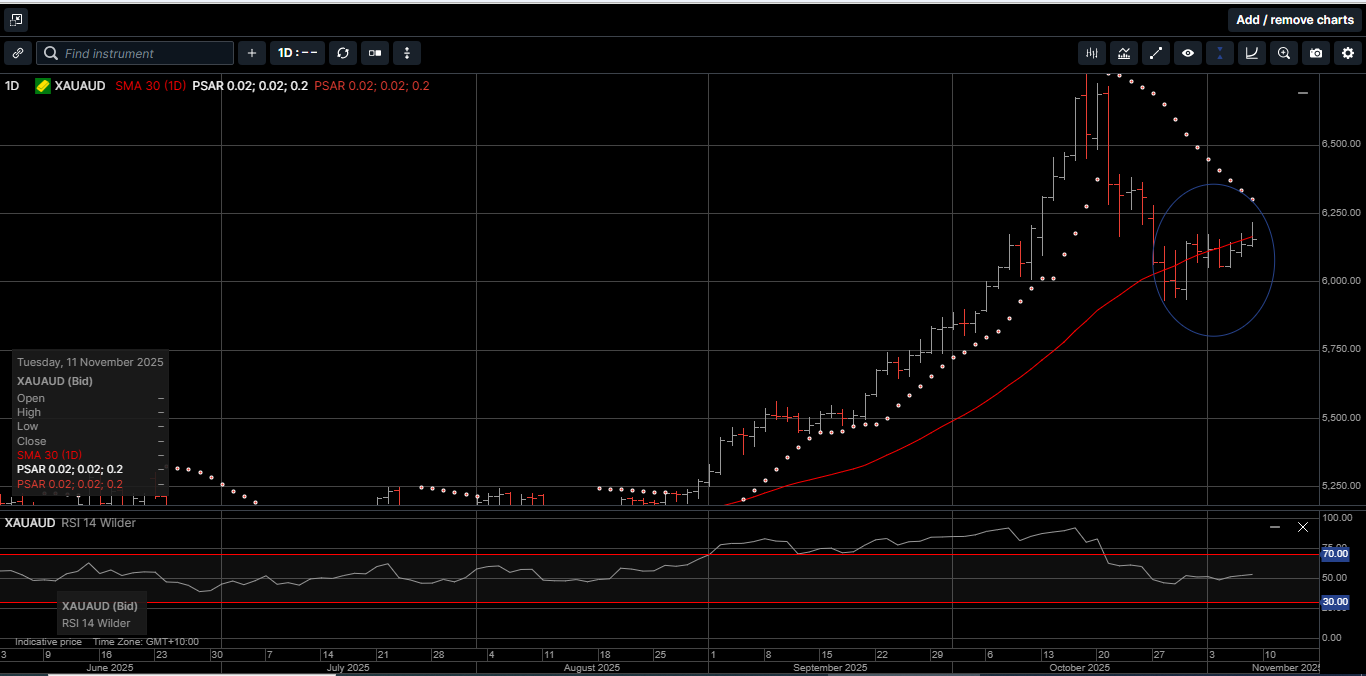Click the chart link icon
This screenshot has height=676, width=1366.
click(17, 53)
